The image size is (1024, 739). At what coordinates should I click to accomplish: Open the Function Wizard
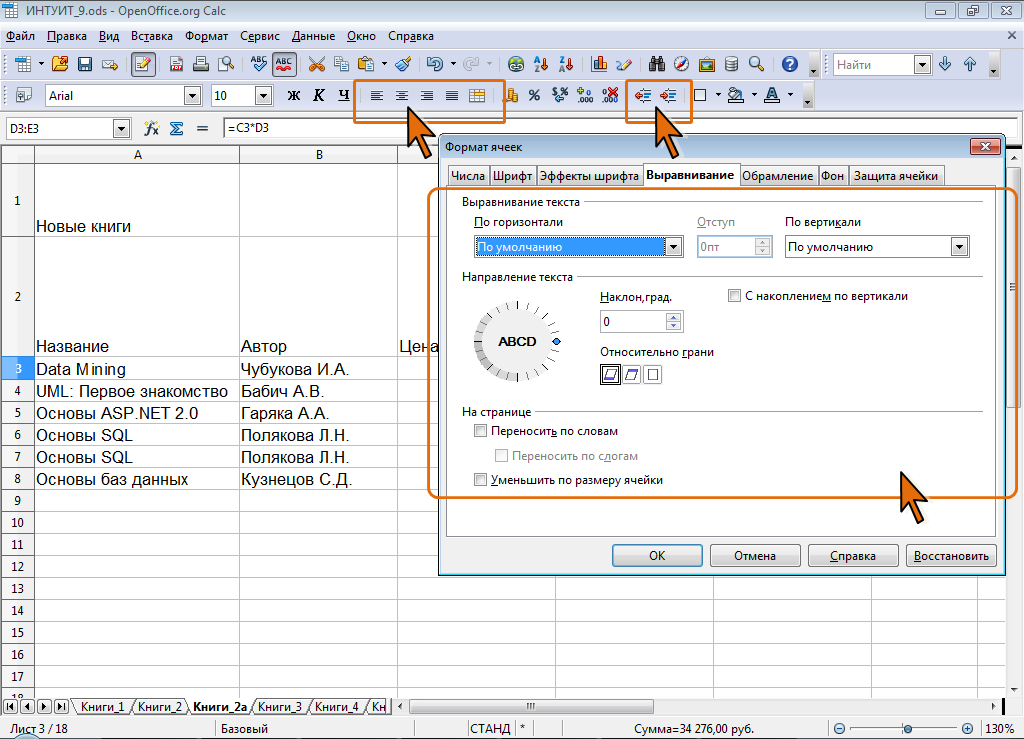click(152, 128)
